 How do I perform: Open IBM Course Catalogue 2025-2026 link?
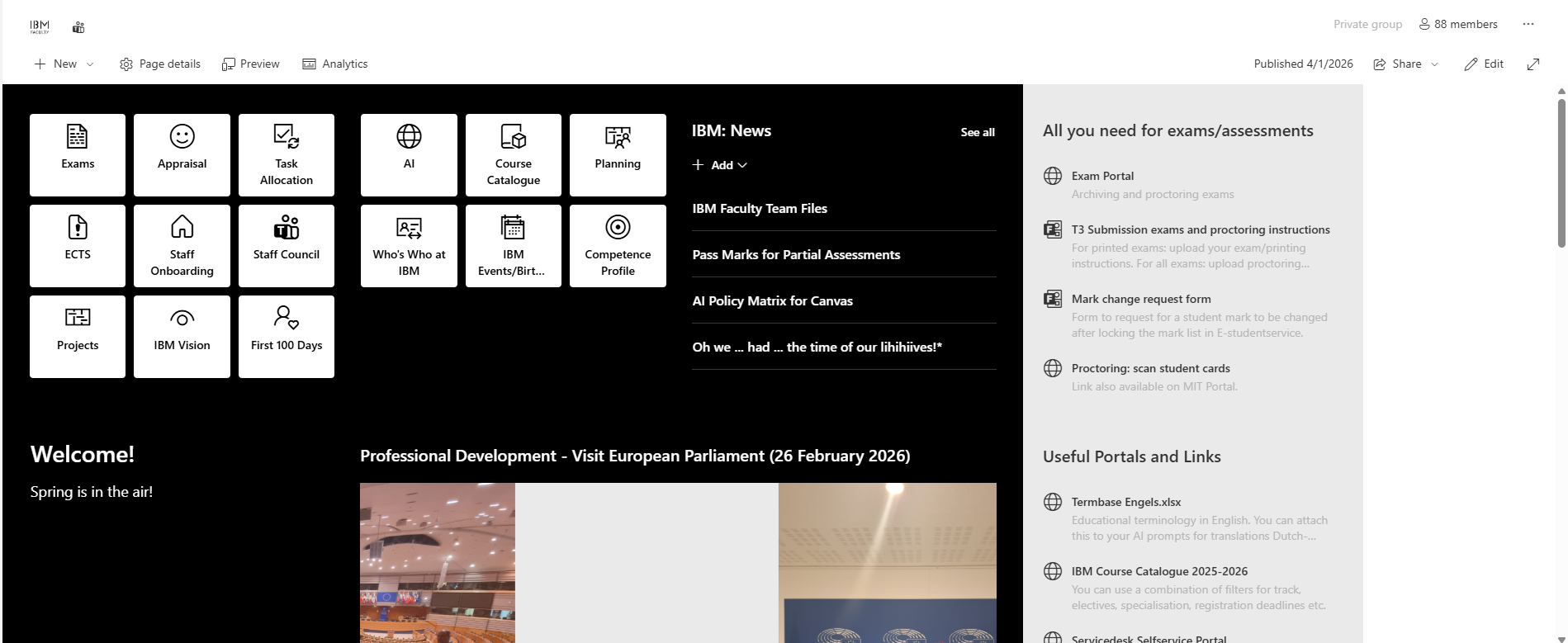(1159, 571)
